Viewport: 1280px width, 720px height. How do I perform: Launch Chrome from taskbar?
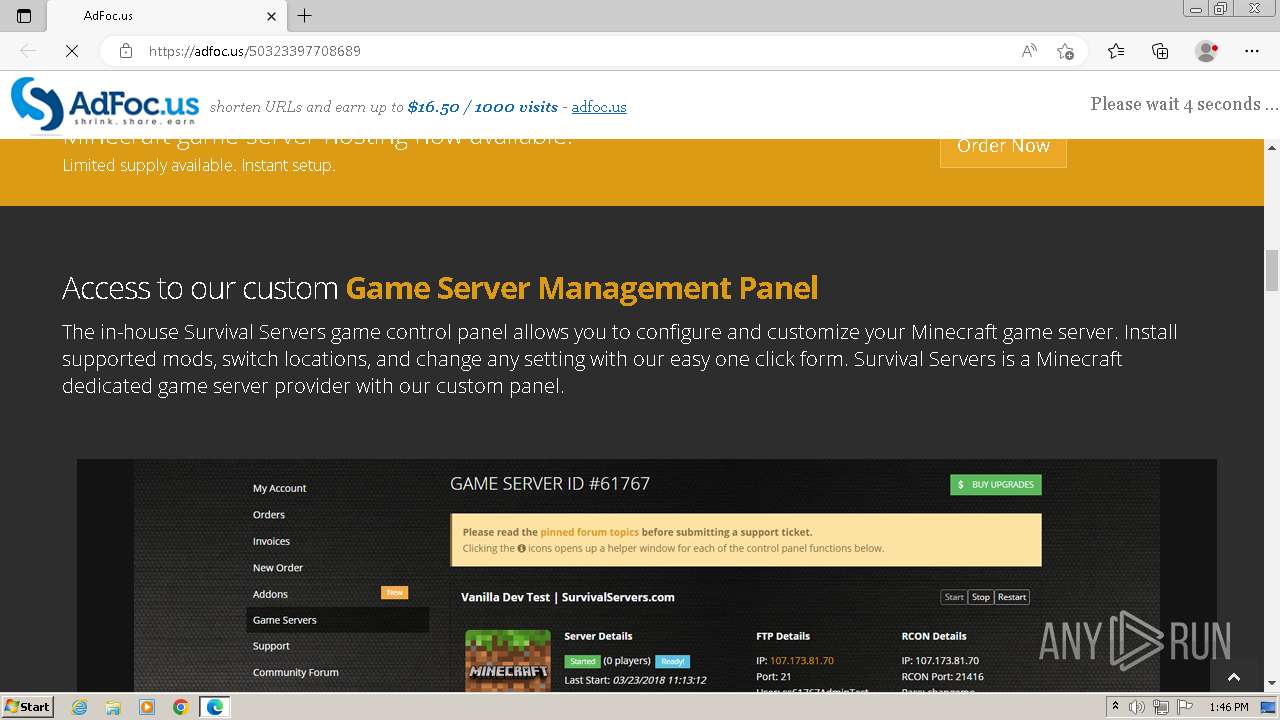pyautogui.click(x=181, y=707)
